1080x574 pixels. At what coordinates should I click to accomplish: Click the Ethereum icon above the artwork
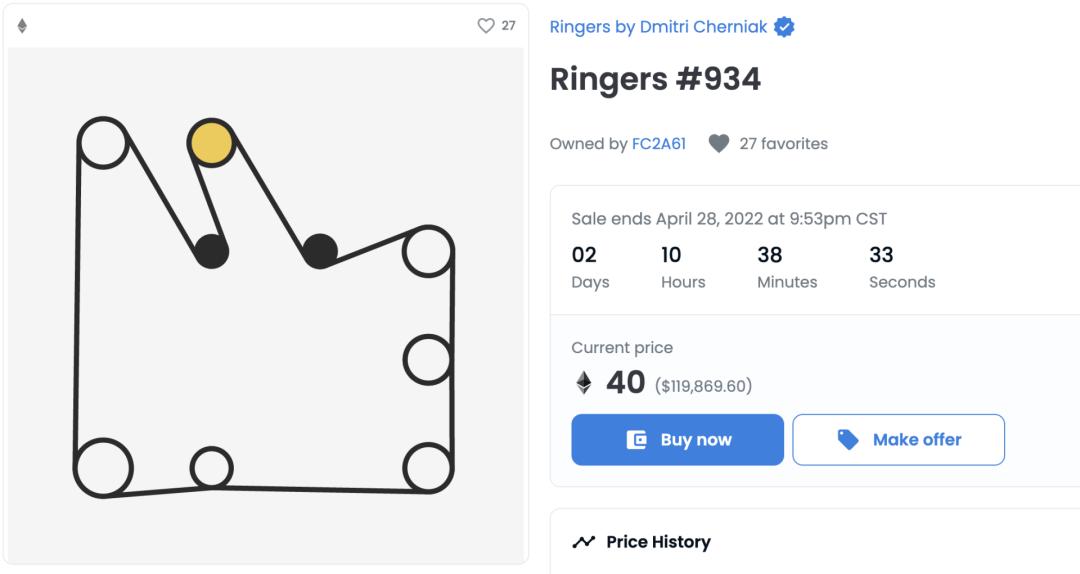22,26
